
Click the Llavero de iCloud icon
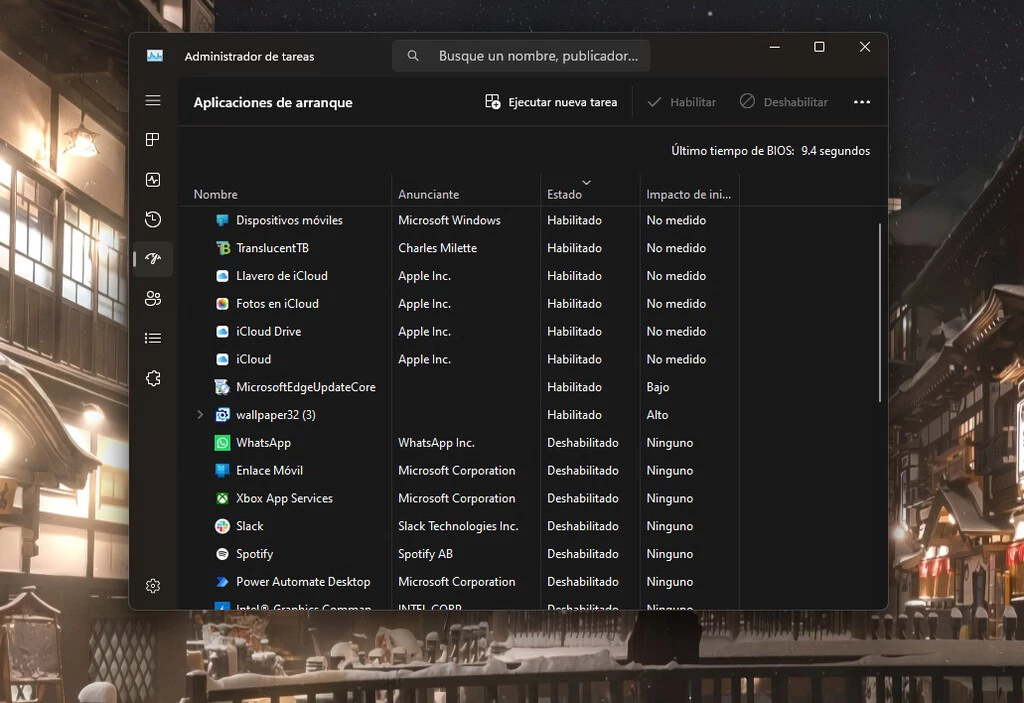click(x=223, y=276)
